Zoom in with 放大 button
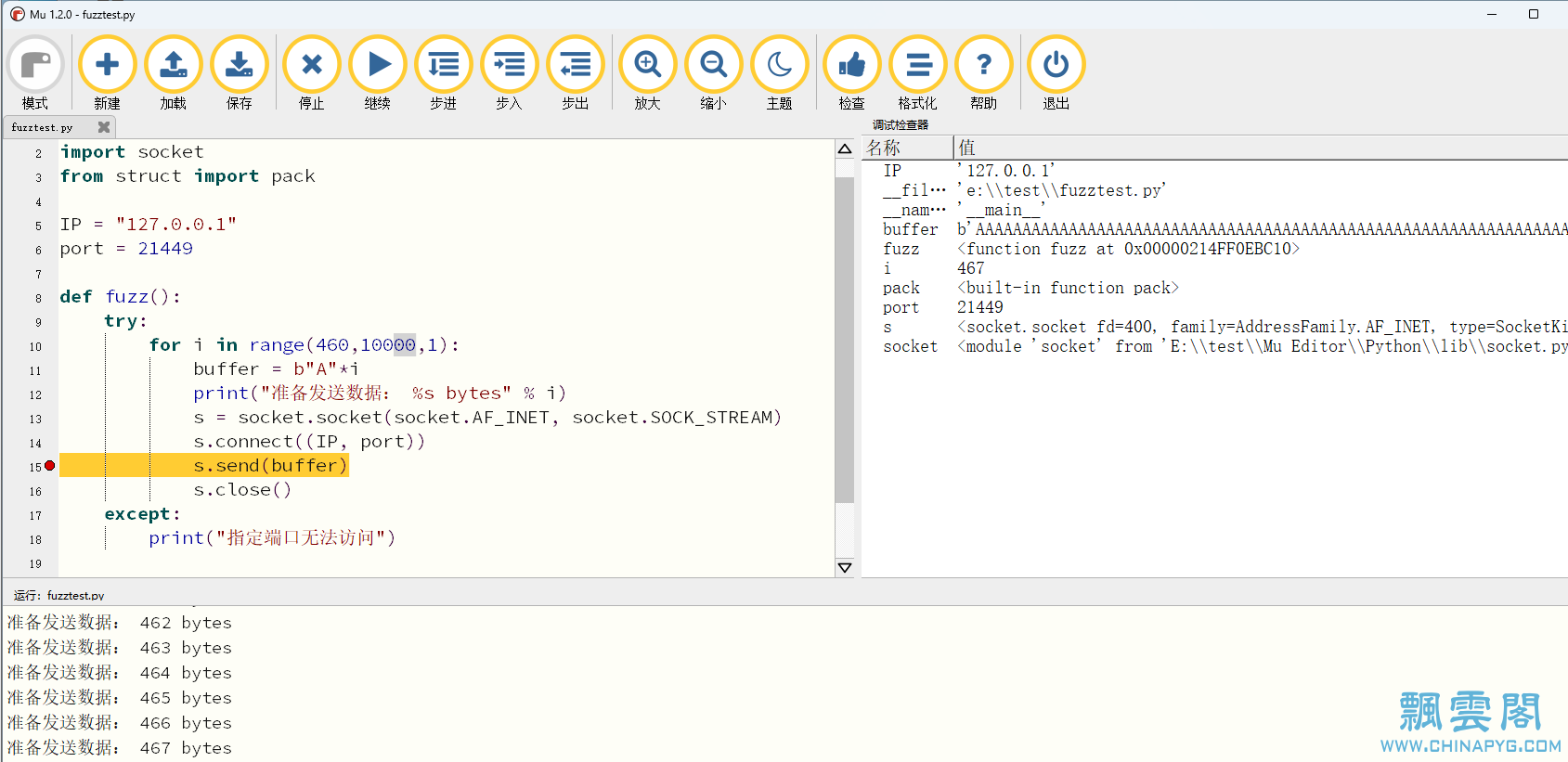The width and height of the screenshot is (1568, 762). 648,72
